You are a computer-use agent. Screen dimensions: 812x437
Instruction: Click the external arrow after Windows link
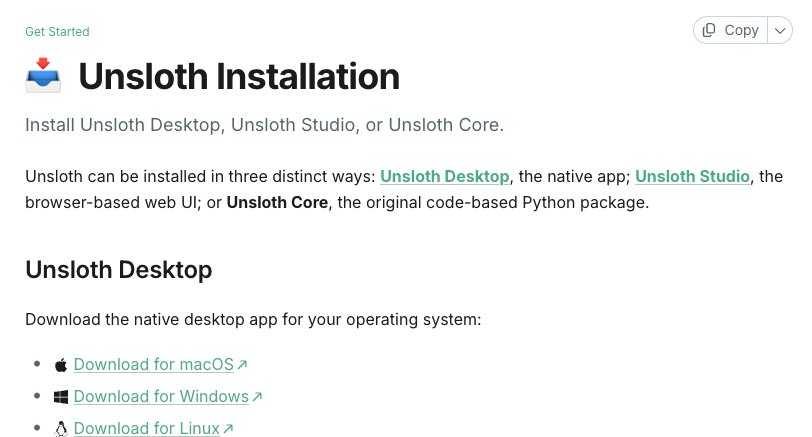point(257,397)
